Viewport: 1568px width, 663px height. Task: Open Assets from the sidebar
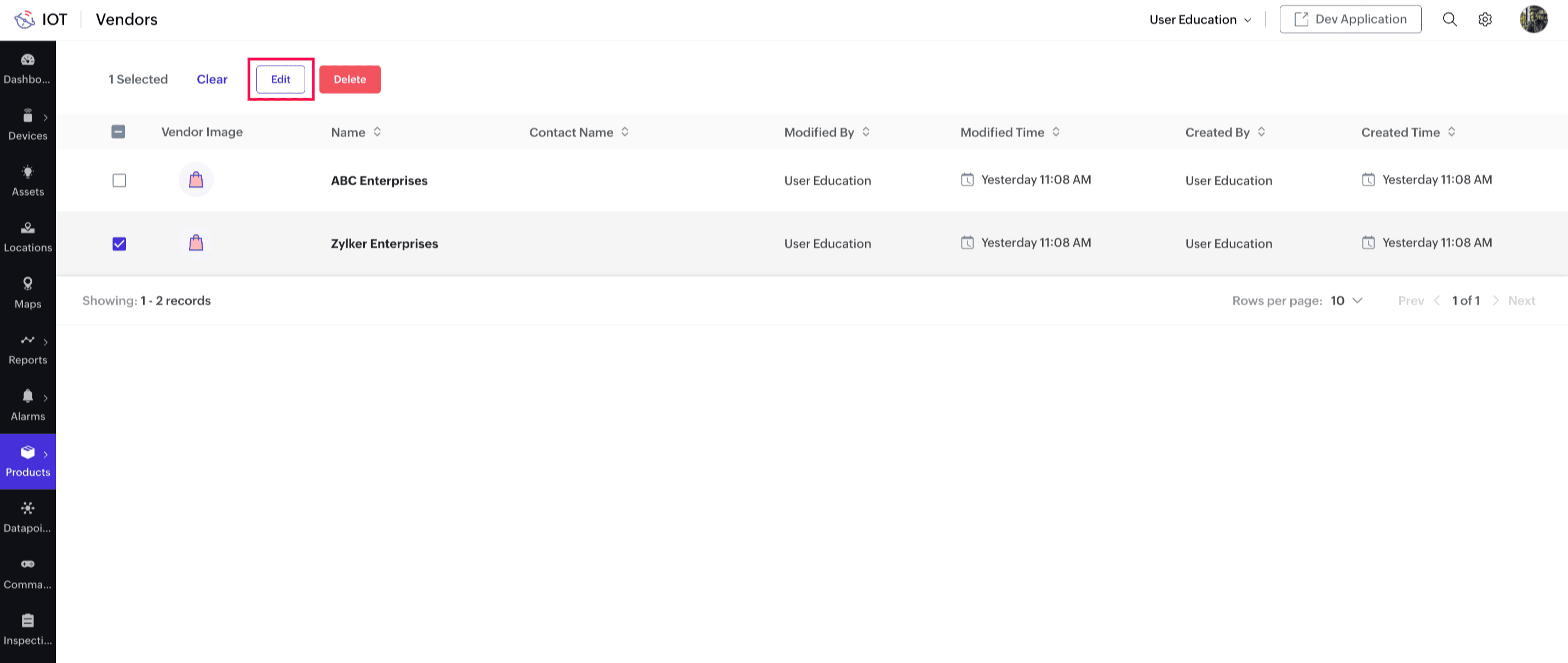[27, 181]
